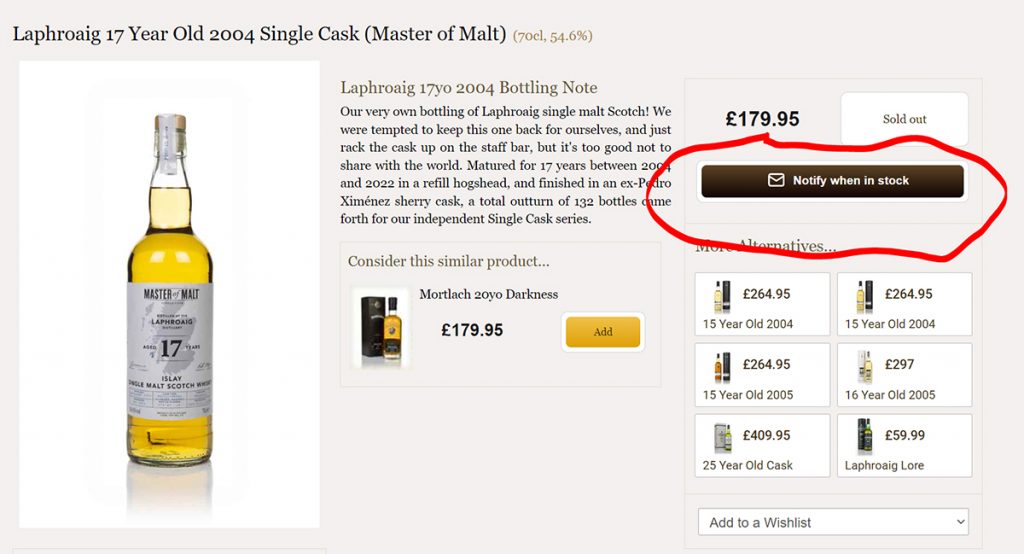This screenshot has height=554, width=1024.
Task: Open the Mortlach 20yo Darkness product link
Action: [x=489, y=294]
